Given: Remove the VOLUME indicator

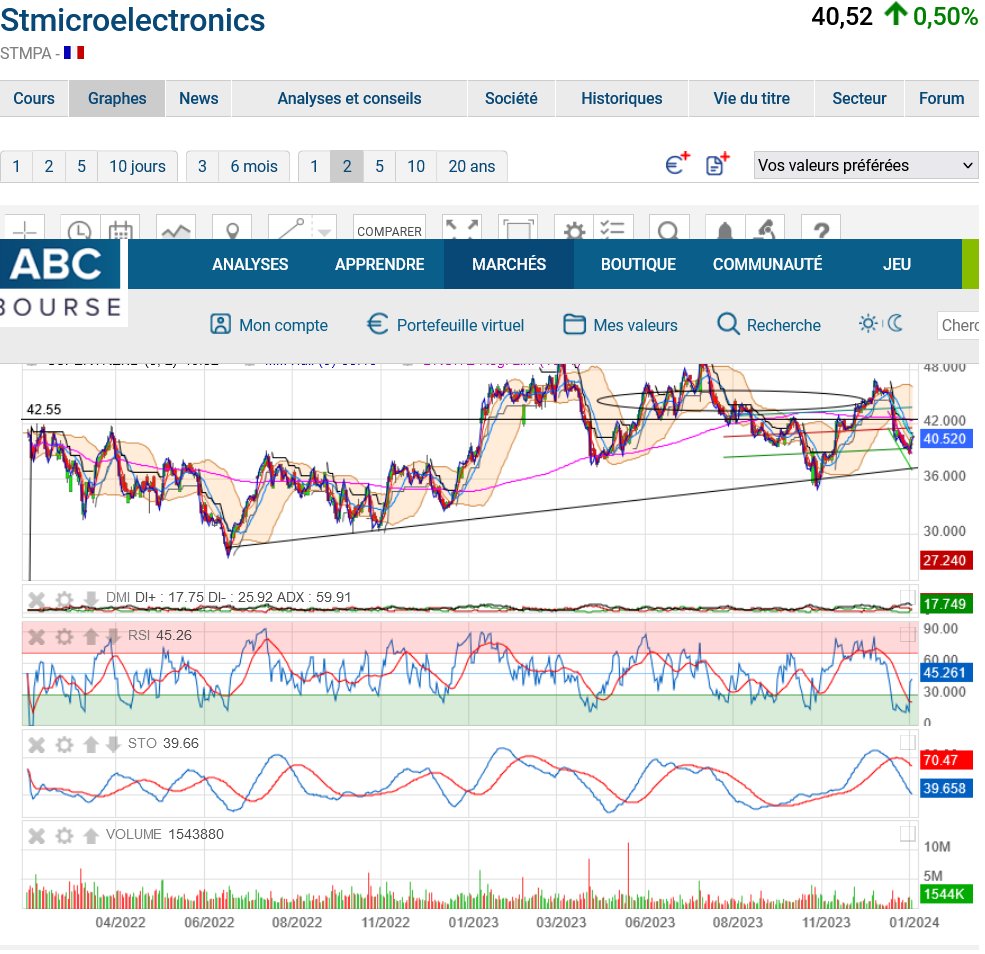Looking at the screenshot, I should (36, 837).
